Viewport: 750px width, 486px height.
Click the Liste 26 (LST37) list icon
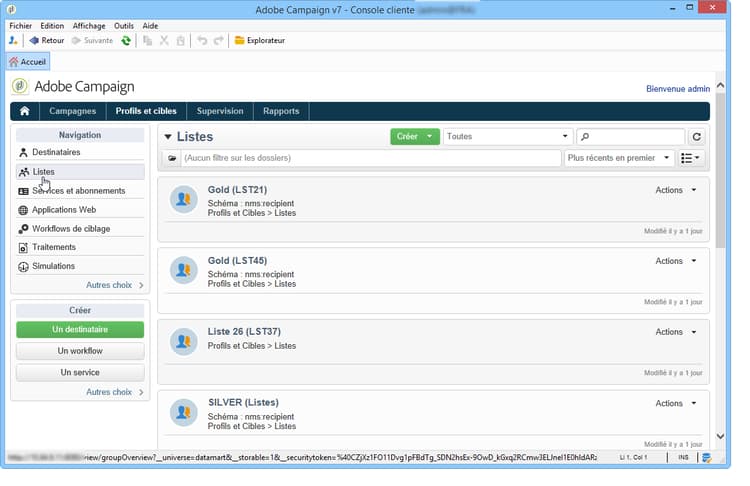coord(184,341)
